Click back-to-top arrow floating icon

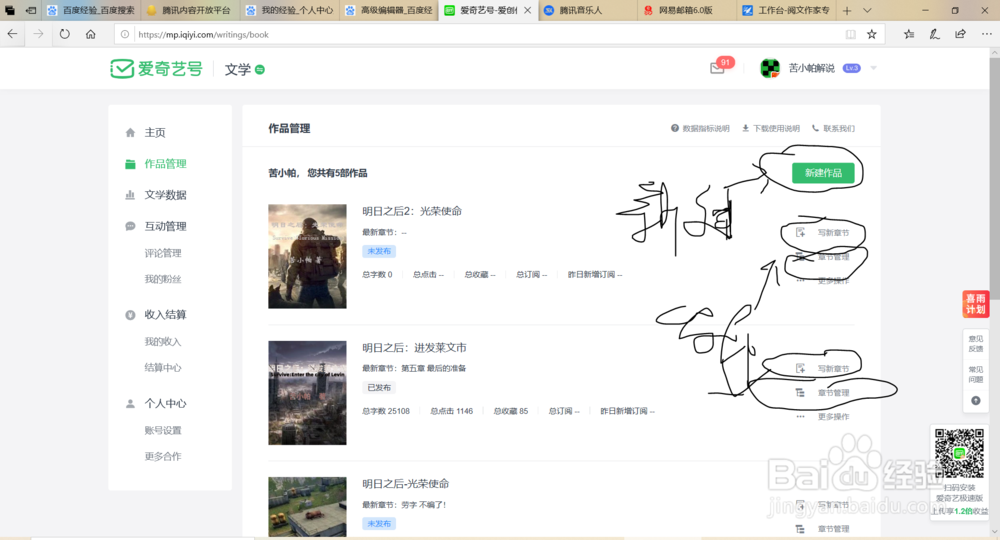(x=976, y=401)
